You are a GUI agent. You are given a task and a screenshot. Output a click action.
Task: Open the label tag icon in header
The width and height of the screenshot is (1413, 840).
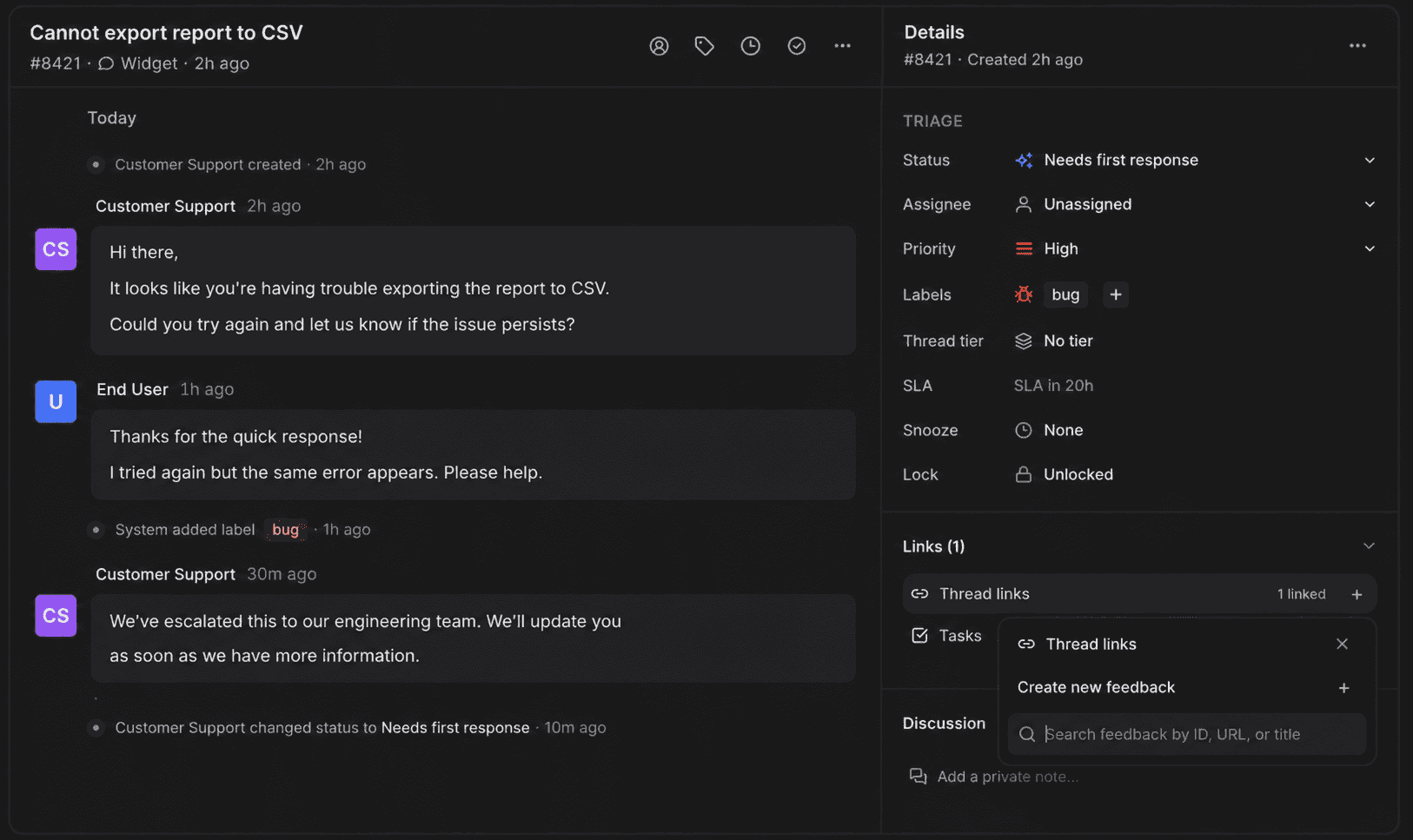(705, 46)
